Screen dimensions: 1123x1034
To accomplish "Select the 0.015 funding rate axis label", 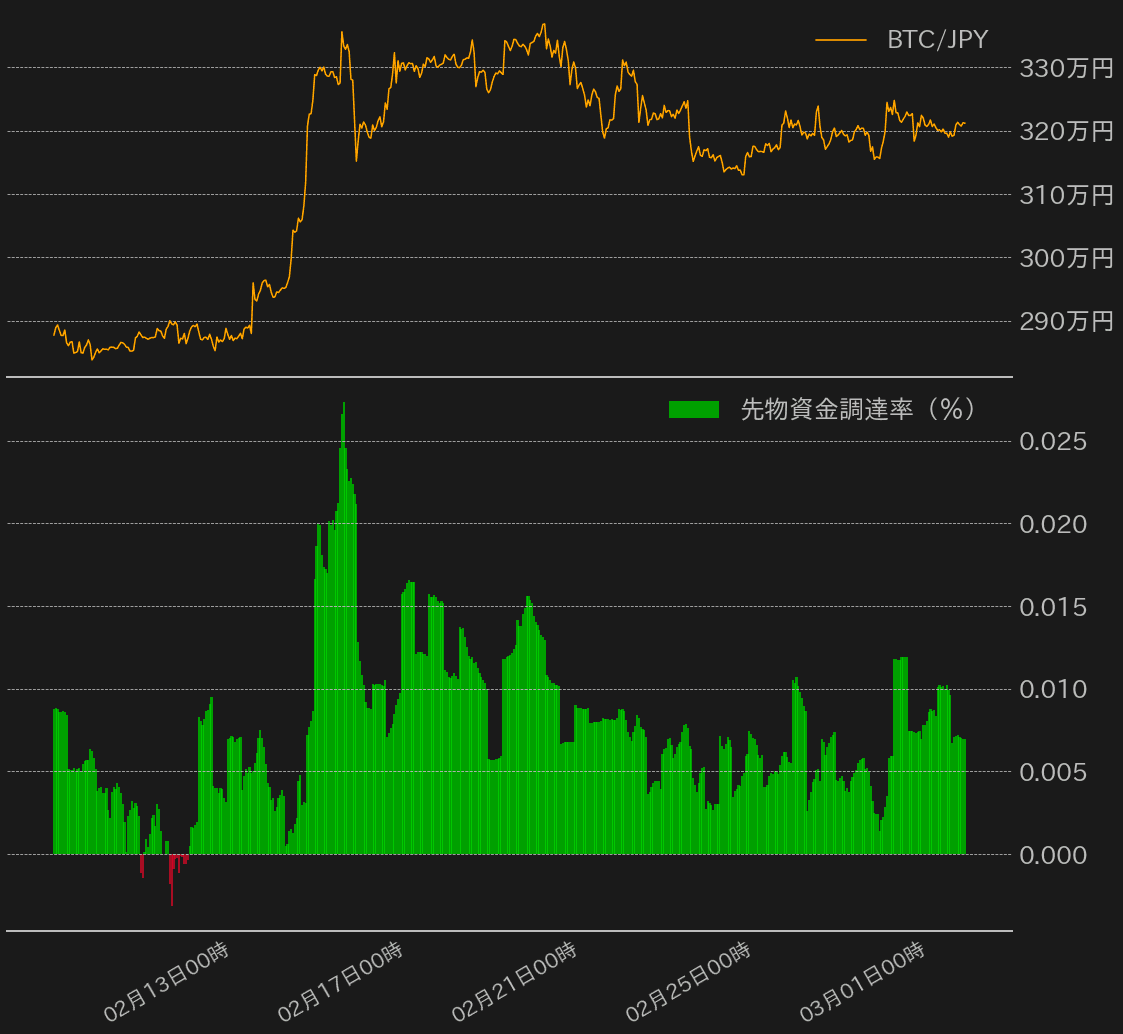I will (x=1052, y=607).
